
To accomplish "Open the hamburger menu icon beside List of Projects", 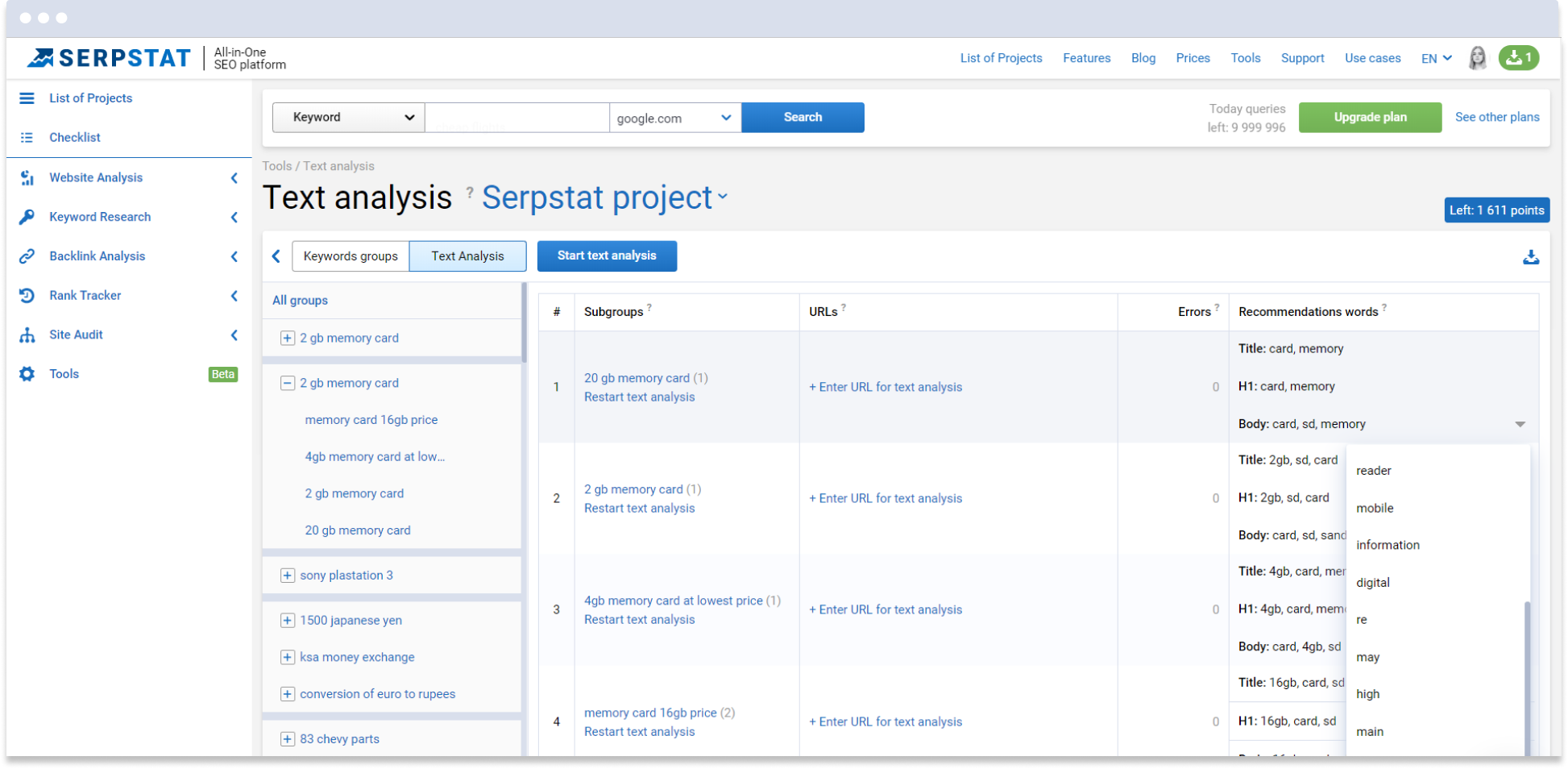I will click(x=27, y=98).
